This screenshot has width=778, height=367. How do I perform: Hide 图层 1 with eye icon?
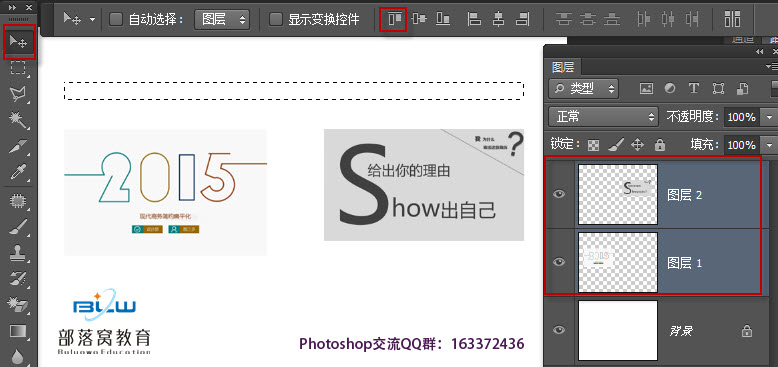pyautogui.click(x=559, y=262)
